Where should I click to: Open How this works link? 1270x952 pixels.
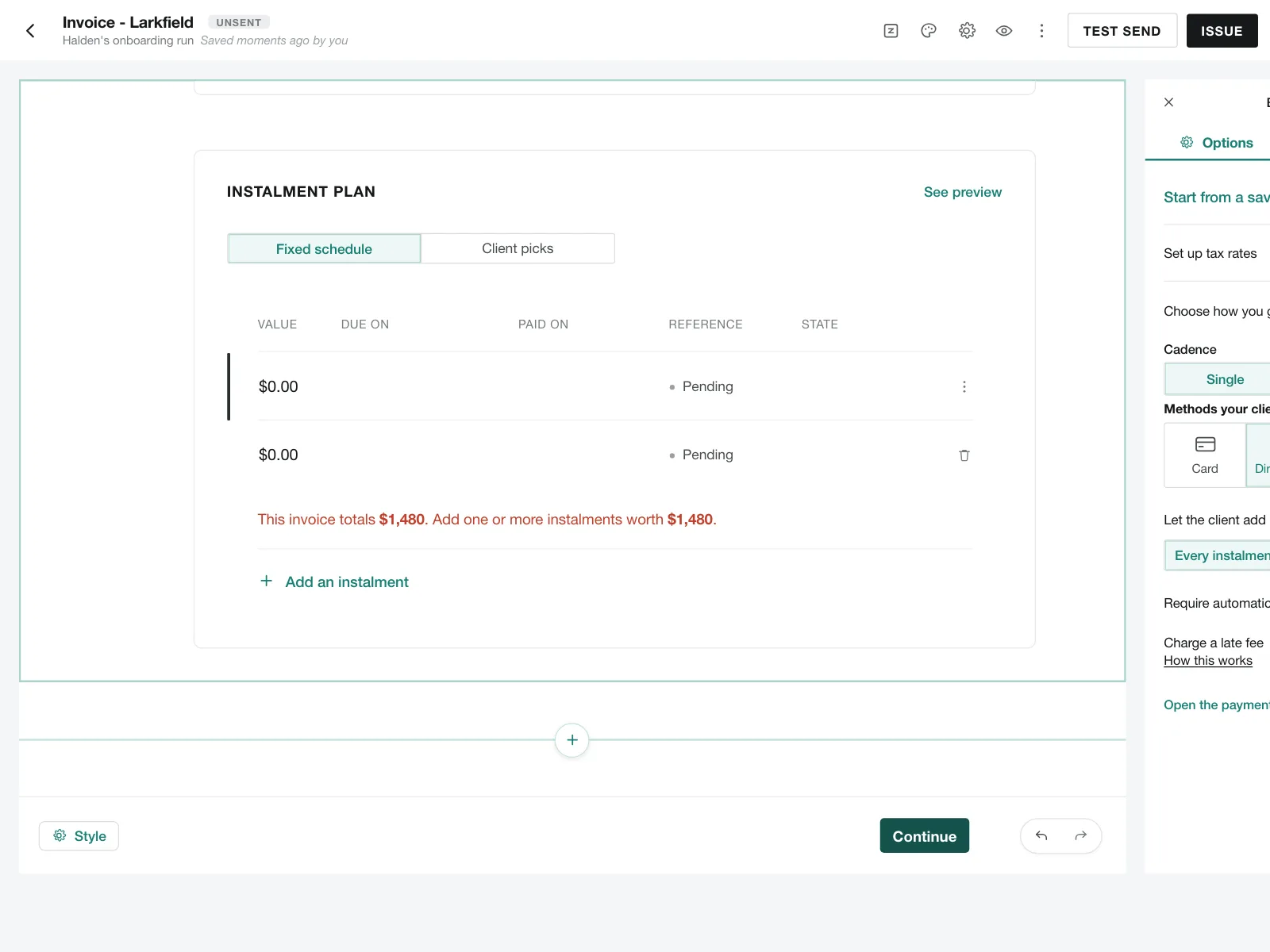point(1207,661)
